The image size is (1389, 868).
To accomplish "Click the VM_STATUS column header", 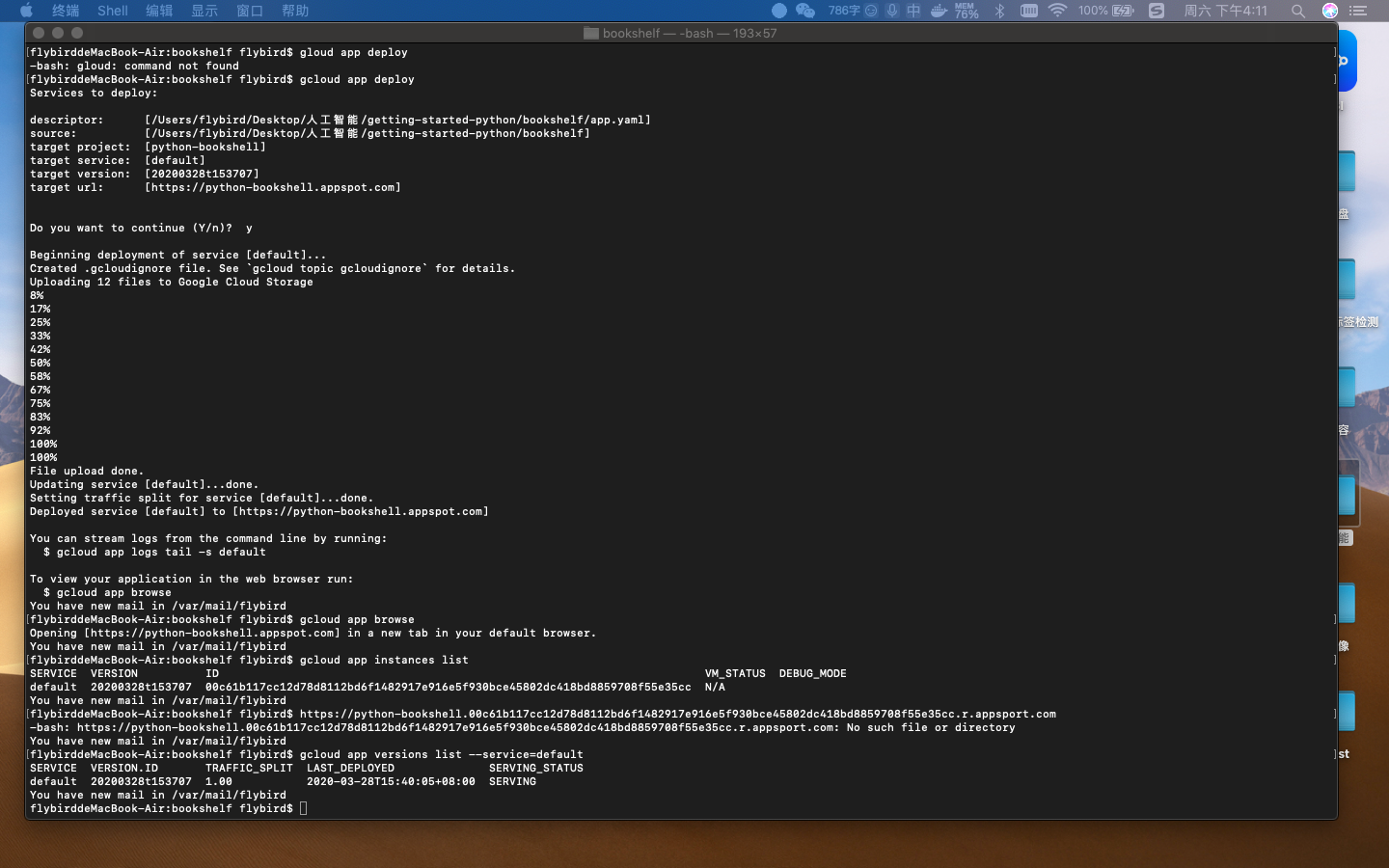I will click(735, 673).
